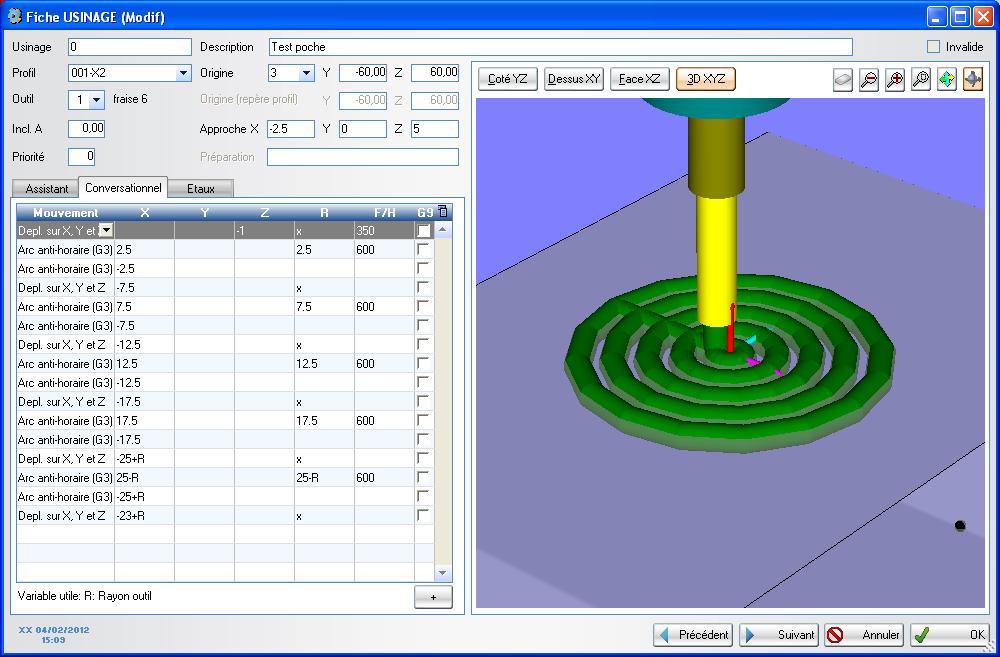Select the R cell '17.5'
This screenshot has width=1000, height=657.
tap(324, 420)
